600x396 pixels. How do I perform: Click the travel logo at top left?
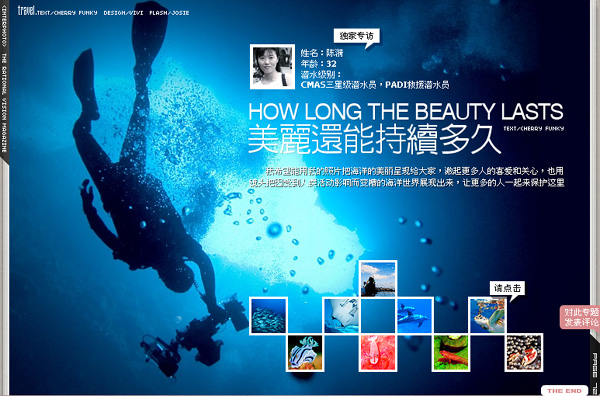(26, 10)
